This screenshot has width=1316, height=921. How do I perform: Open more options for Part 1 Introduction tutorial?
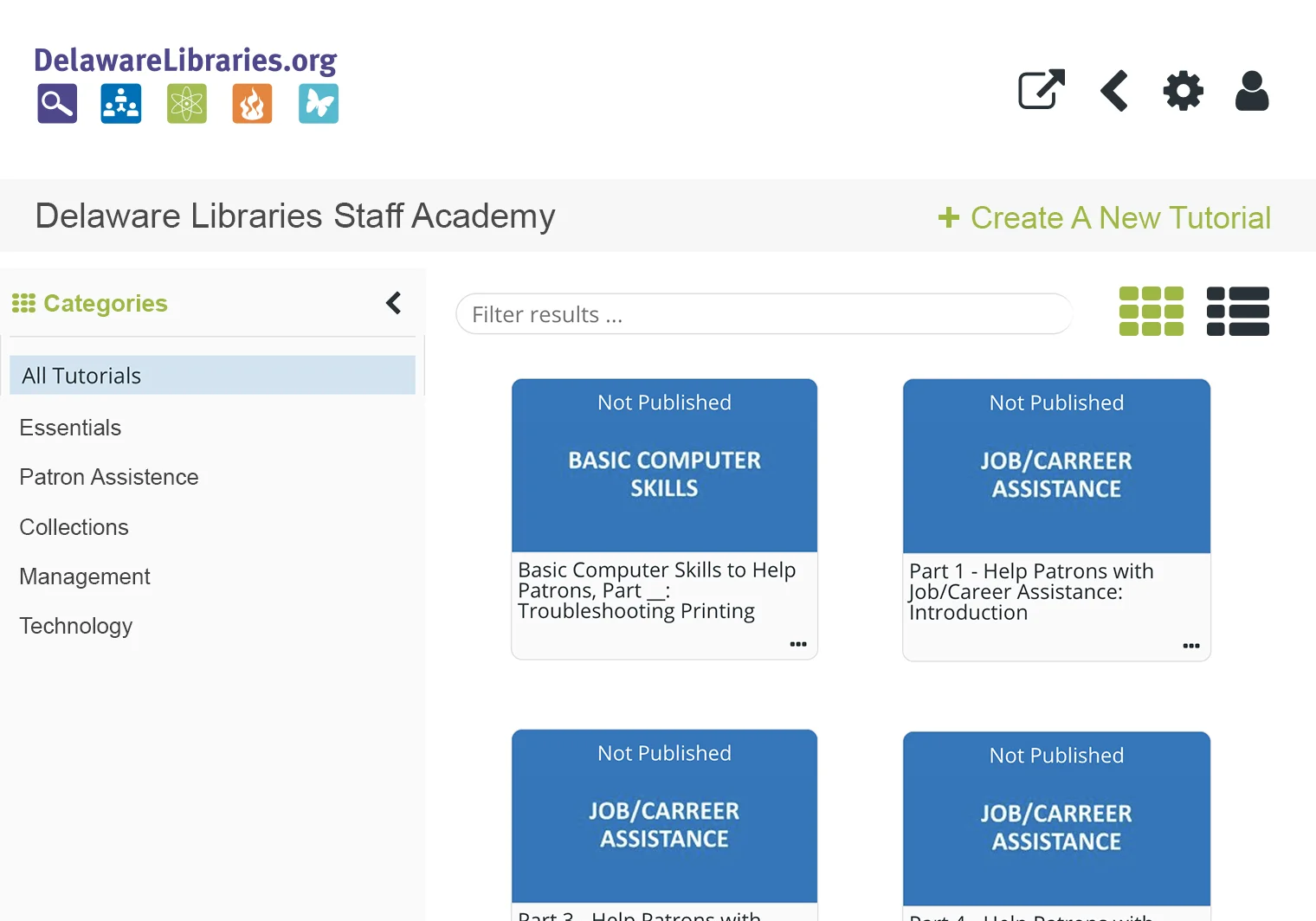[1191, 646]
